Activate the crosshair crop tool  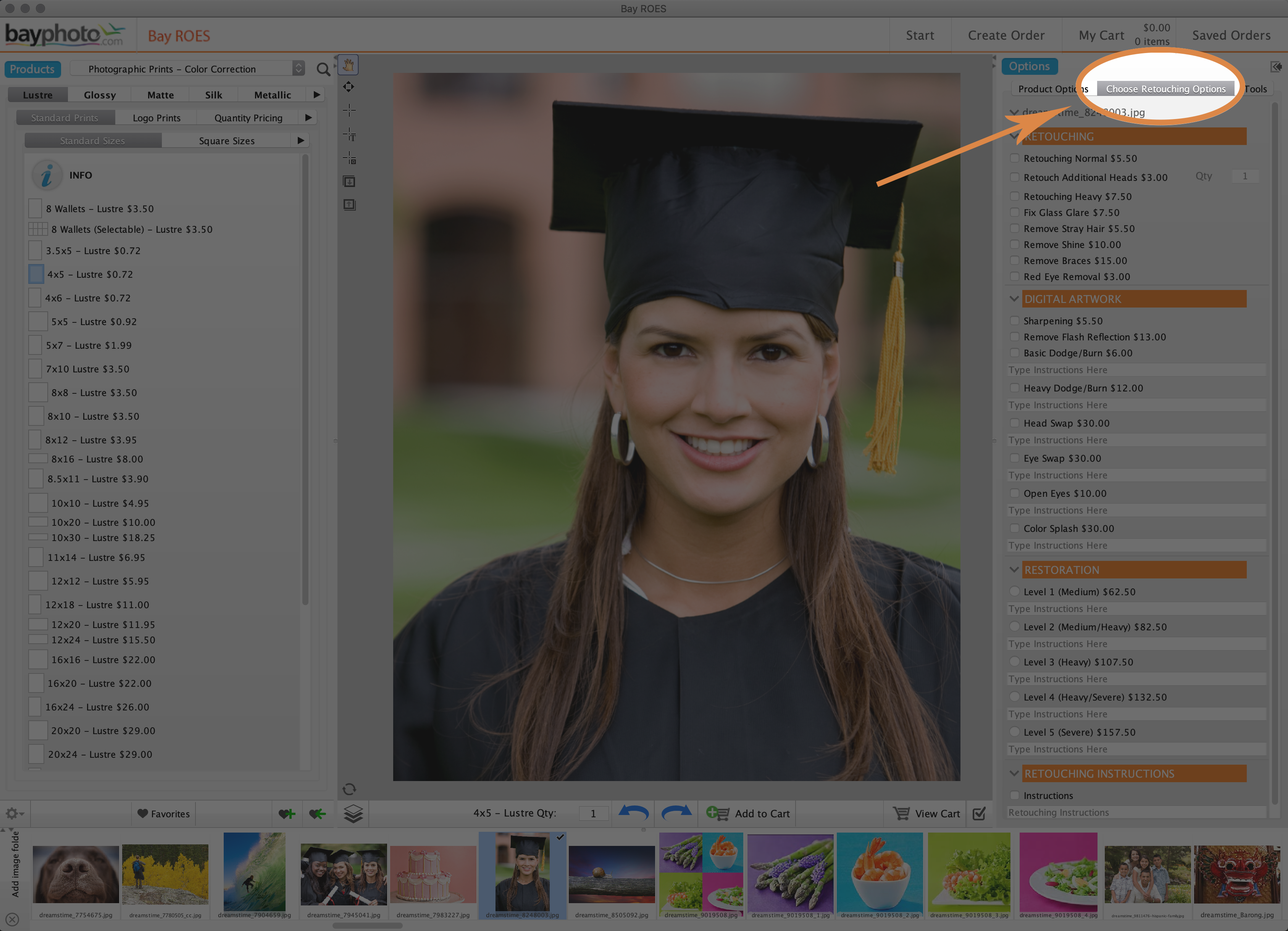click(349, 110)
